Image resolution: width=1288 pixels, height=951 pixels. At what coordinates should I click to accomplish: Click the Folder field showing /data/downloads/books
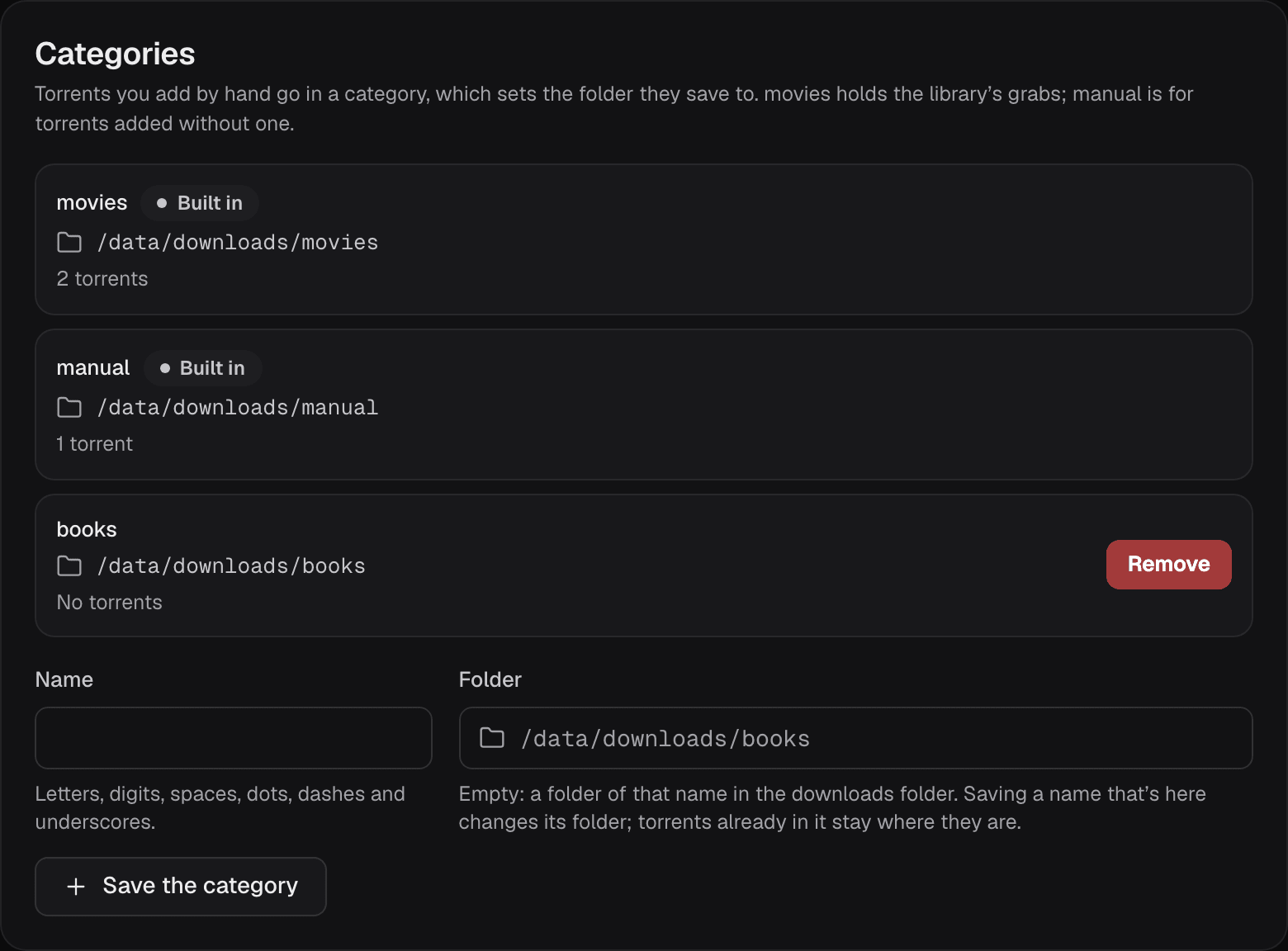click(855, 738)
